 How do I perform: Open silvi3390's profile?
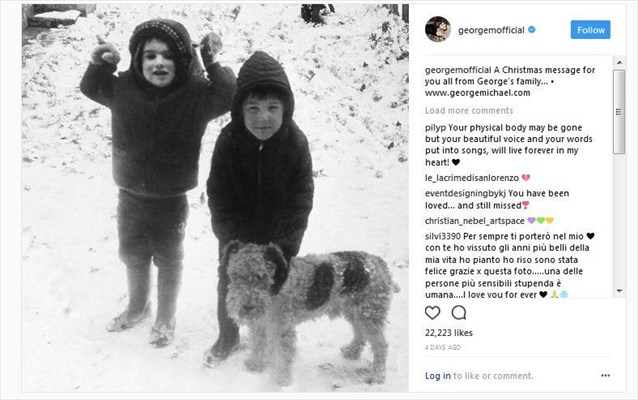[443, 236]
